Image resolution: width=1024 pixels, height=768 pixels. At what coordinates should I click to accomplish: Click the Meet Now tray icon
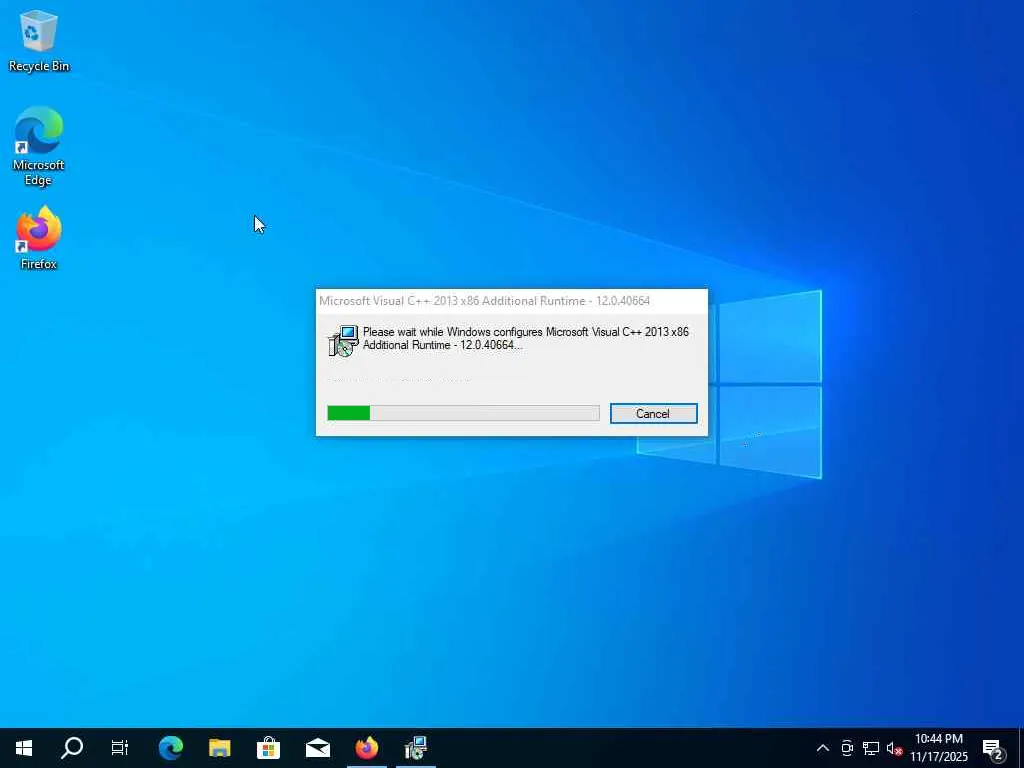coord(847,748)
